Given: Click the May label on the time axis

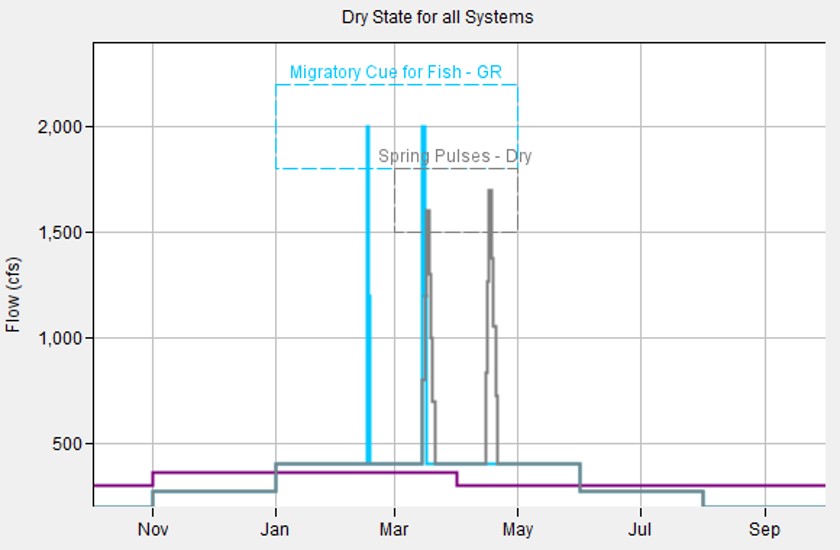Looking at the screenshot, I should click(x=517, y=528).
